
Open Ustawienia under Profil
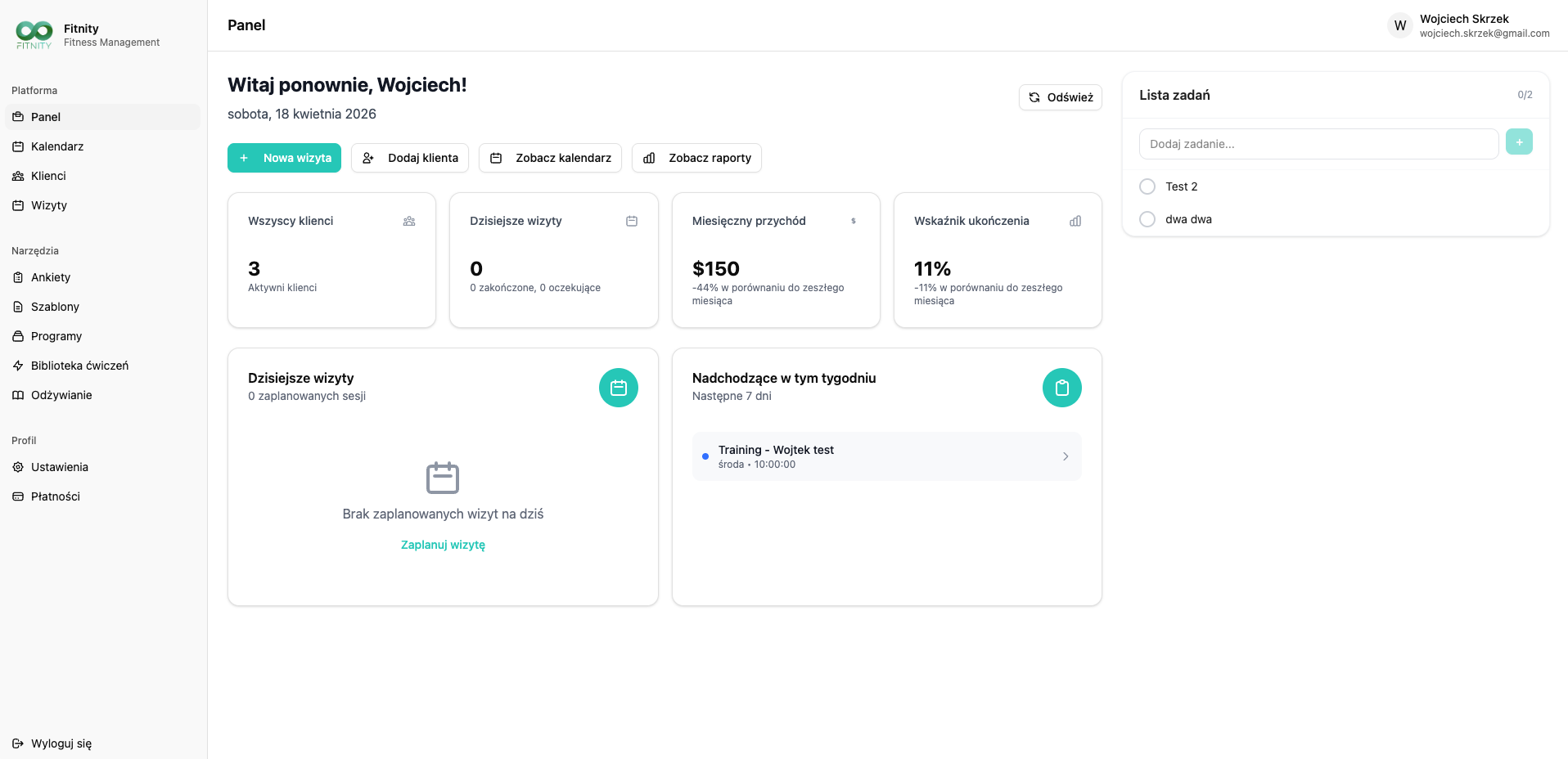pyautogui.click(x=59, y=467)
